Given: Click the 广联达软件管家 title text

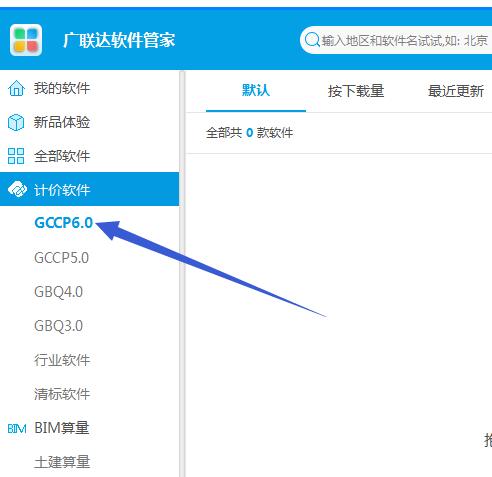Looking at the screenshot, I should click(x=119, y=40).
